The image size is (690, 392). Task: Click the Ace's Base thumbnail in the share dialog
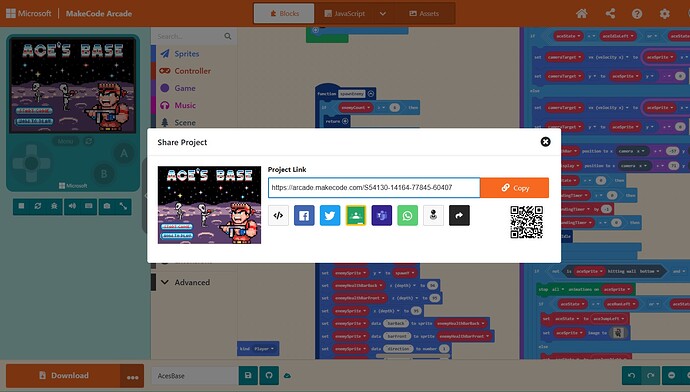point(209,205)
